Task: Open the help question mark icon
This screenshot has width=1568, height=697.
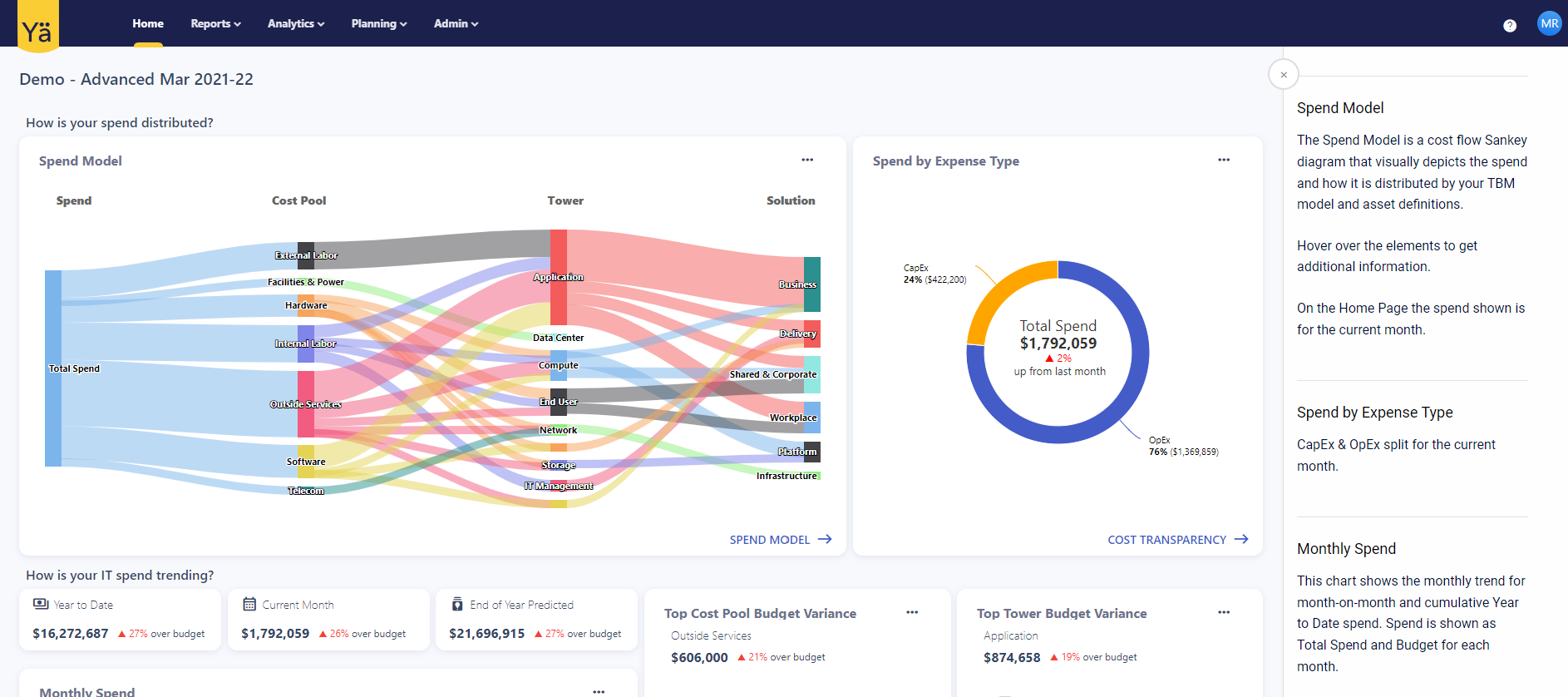Action: click(x=1510, y=25)
